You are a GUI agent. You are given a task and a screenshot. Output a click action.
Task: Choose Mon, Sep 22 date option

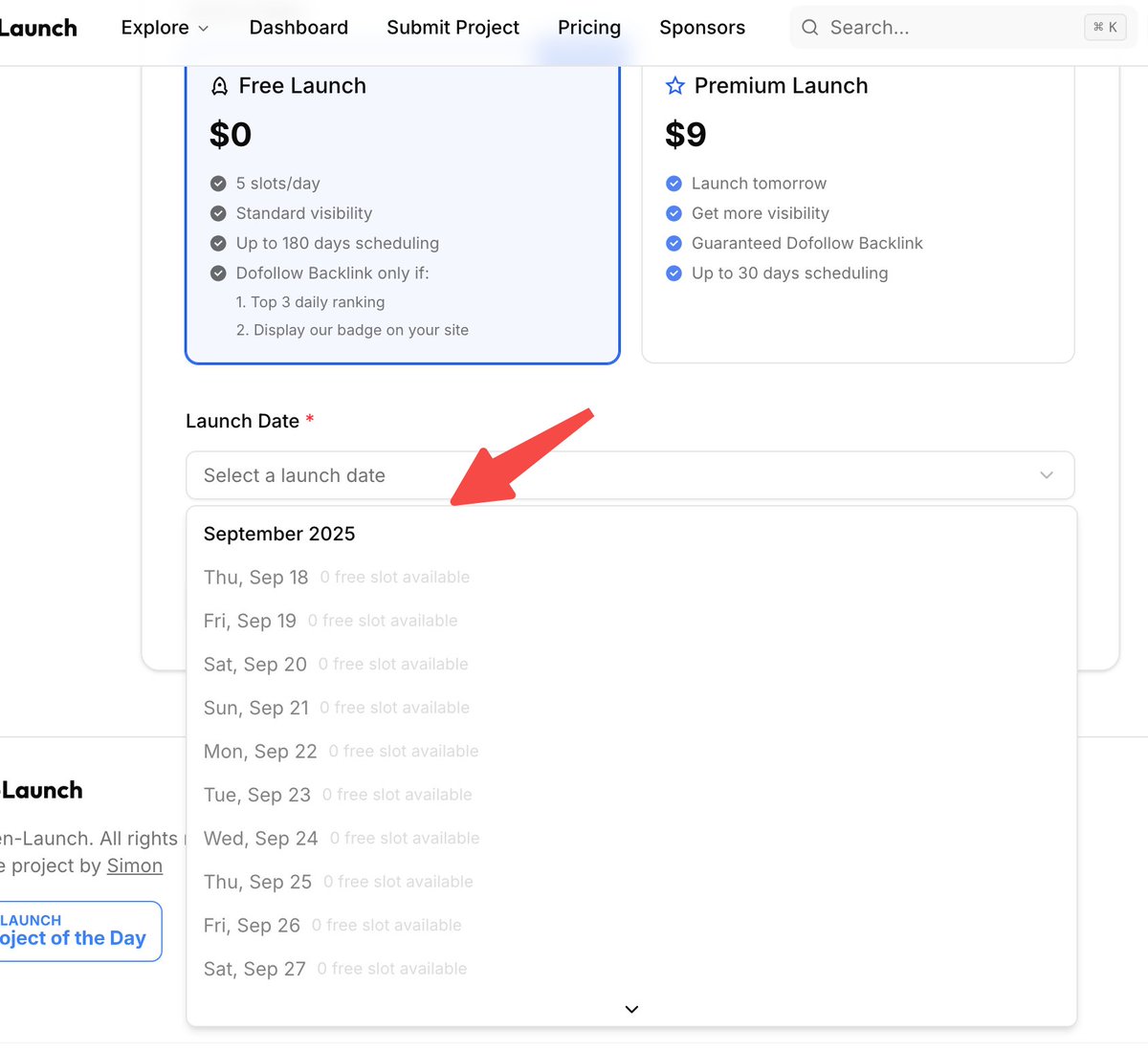pyautogui.click(x=631, y=752)
